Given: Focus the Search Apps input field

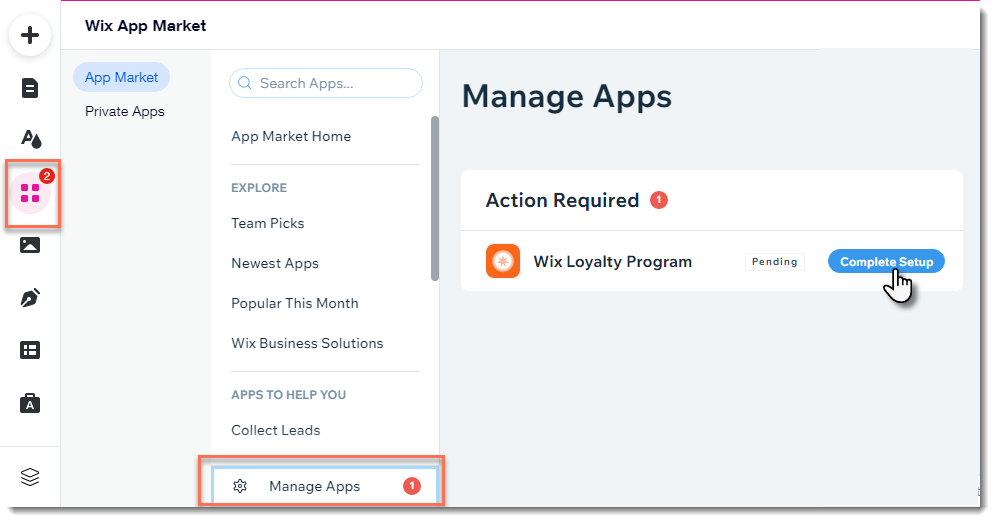Looking at the screenshot, I should click(326, 83).
